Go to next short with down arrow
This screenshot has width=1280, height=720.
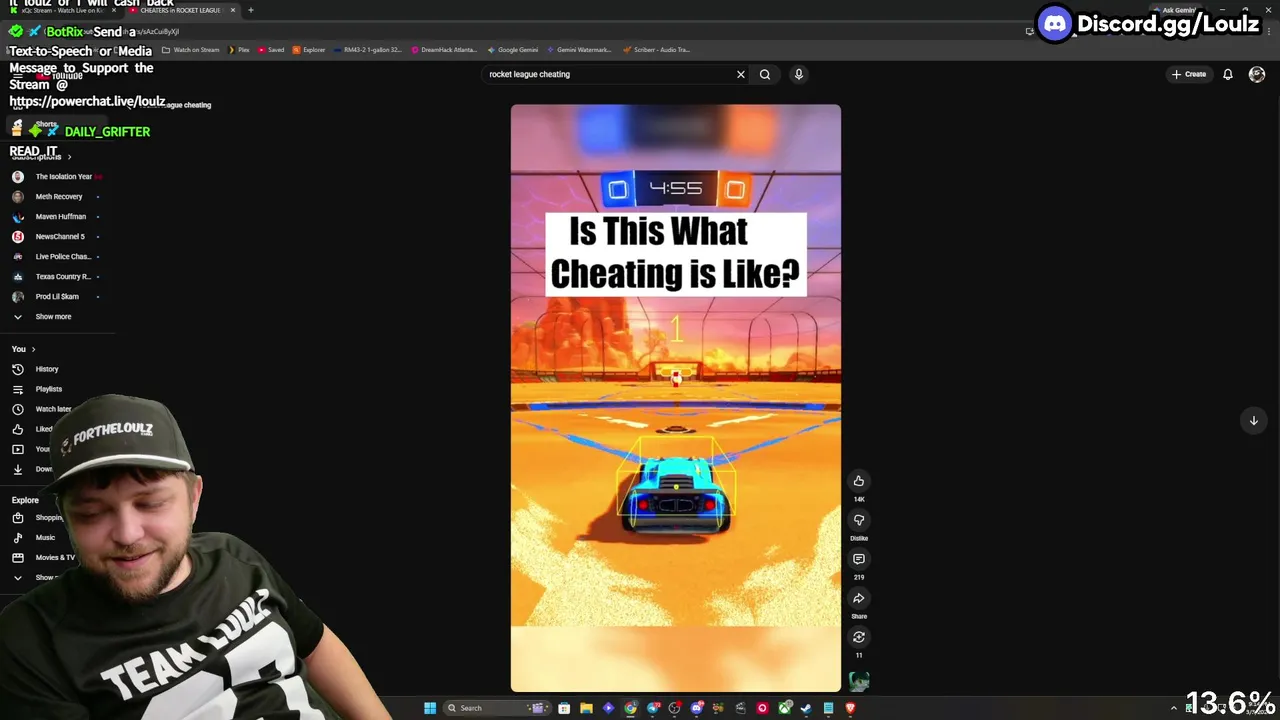[x=1253, y=420]
